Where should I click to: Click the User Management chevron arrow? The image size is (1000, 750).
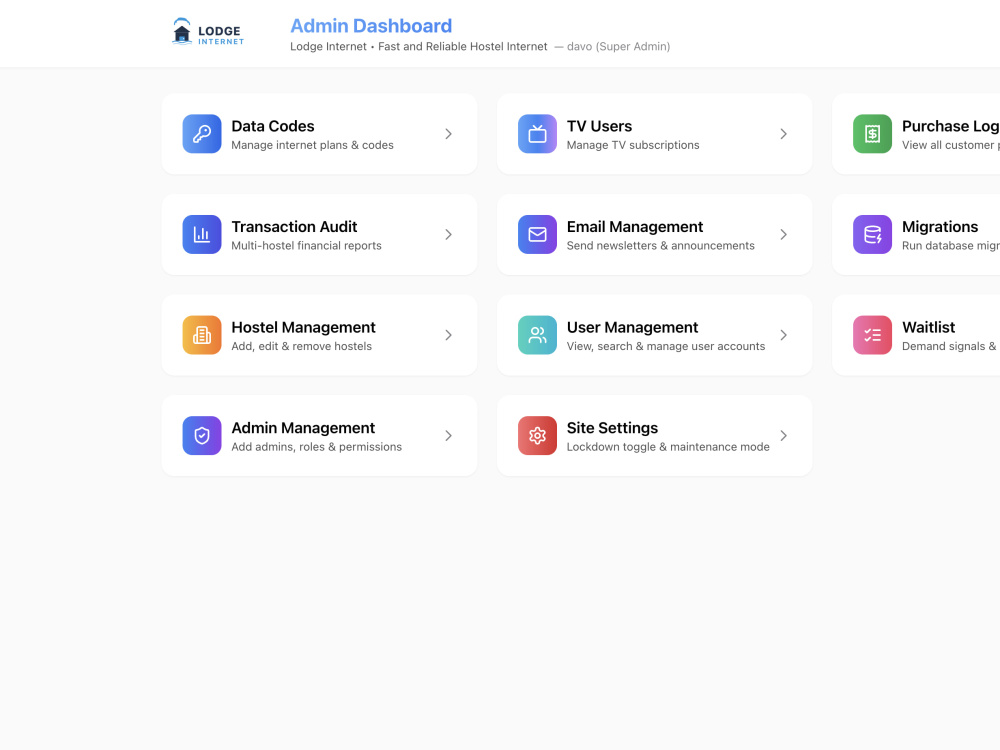pos(784,335)
